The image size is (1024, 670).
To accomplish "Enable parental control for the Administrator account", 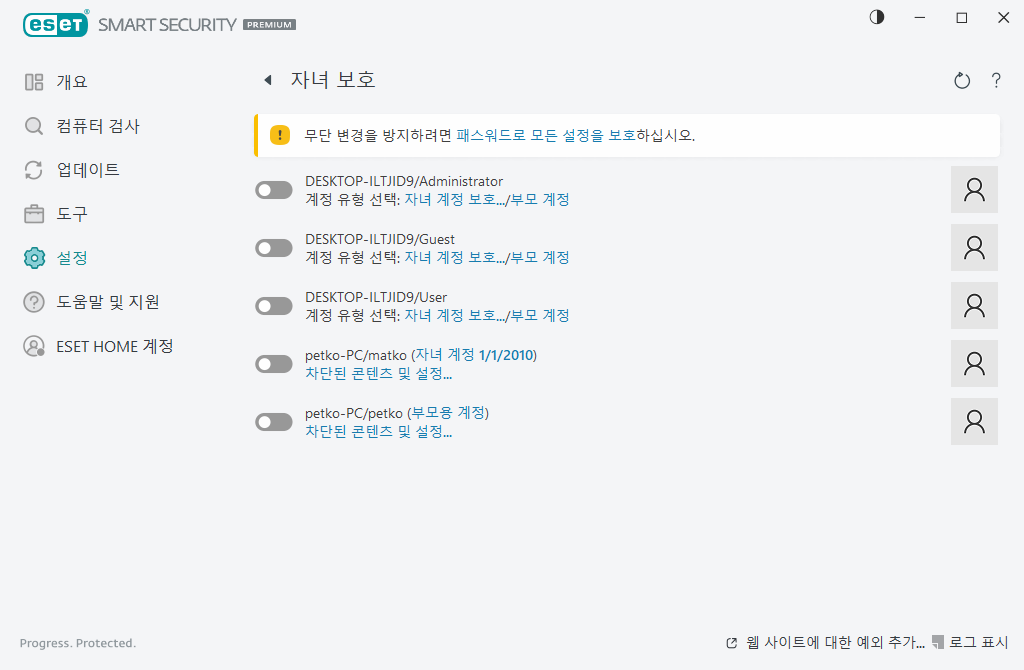I will 274,190.
